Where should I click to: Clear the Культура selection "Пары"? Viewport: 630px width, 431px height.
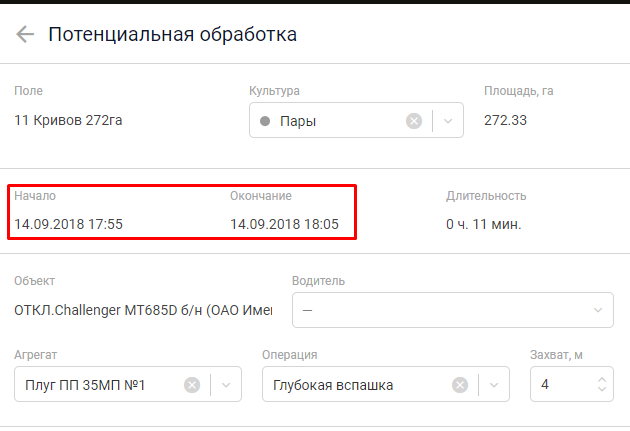[414, 121]
